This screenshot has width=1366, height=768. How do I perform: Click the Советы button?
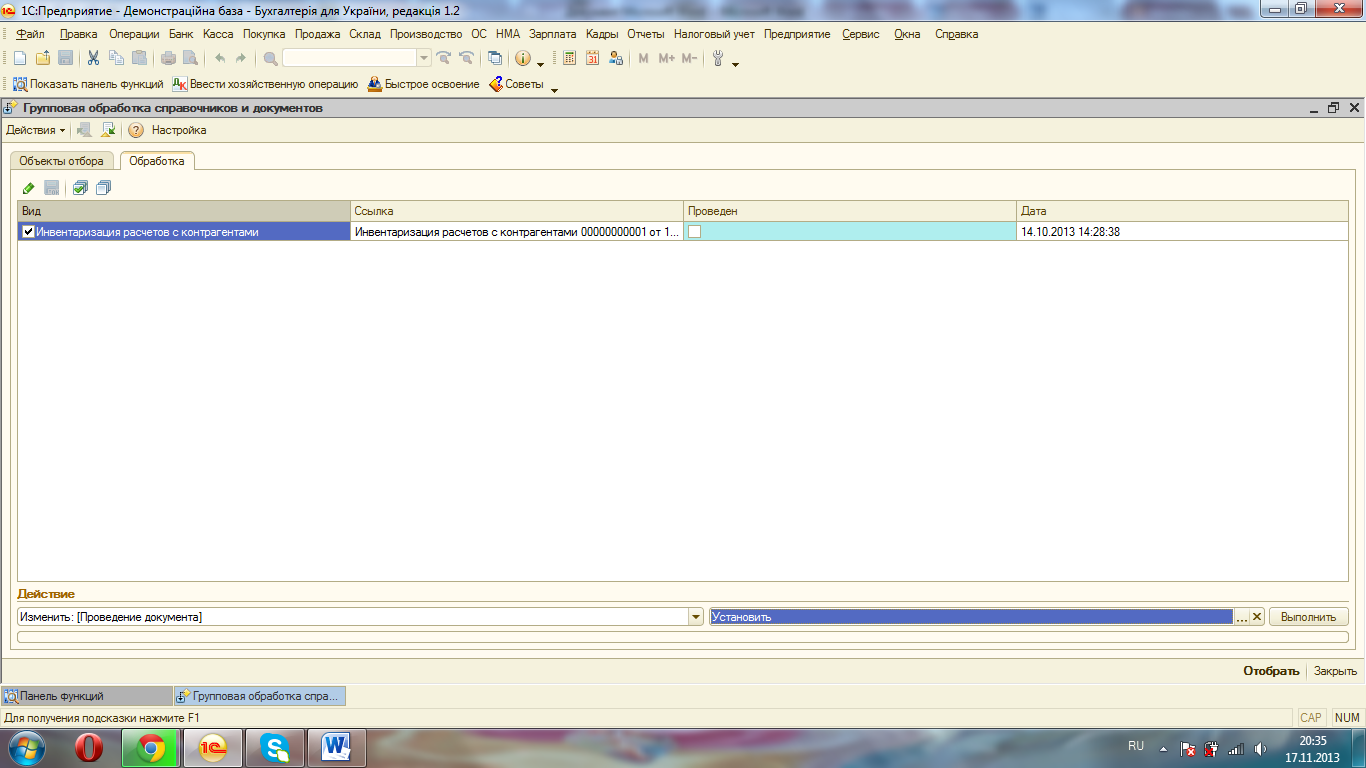pos(516,84)
